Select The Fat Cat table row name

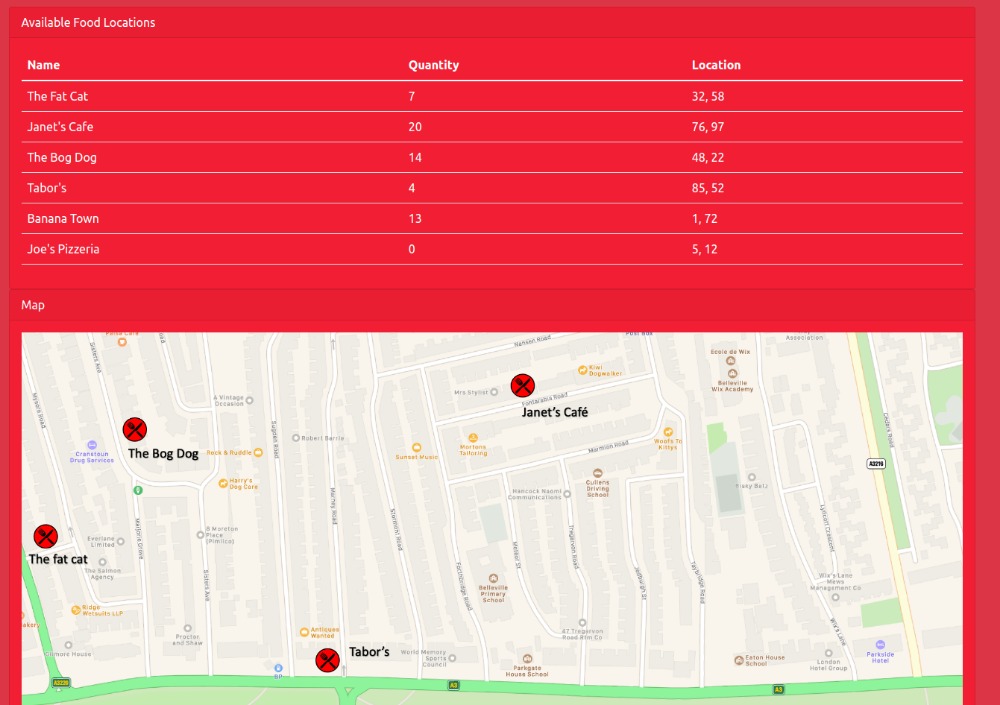pos(57,96)
